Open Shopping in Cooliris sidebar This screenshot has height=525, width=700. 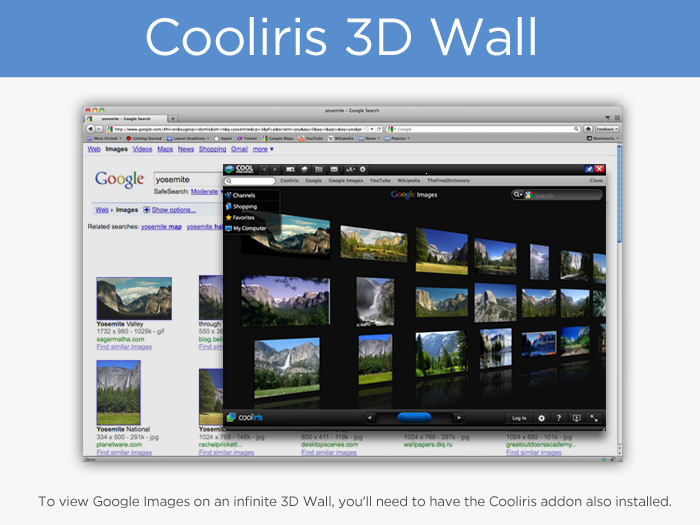click(x=241, y=206)
